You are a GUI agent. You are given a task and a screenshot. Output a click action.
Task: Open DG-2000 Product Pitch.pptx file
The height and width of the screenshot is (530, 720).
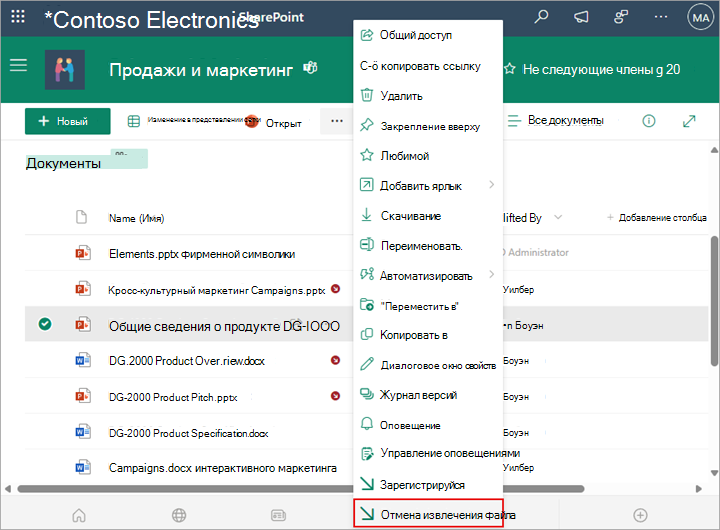[x=173, y=397]
